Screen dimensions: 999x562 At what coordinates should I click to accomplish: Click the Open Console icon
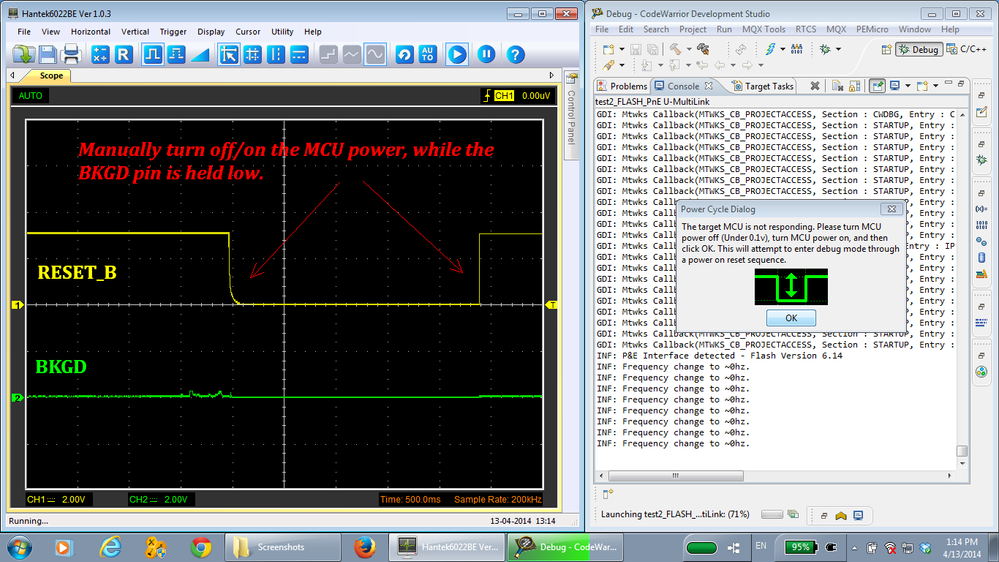click(922, 86)
